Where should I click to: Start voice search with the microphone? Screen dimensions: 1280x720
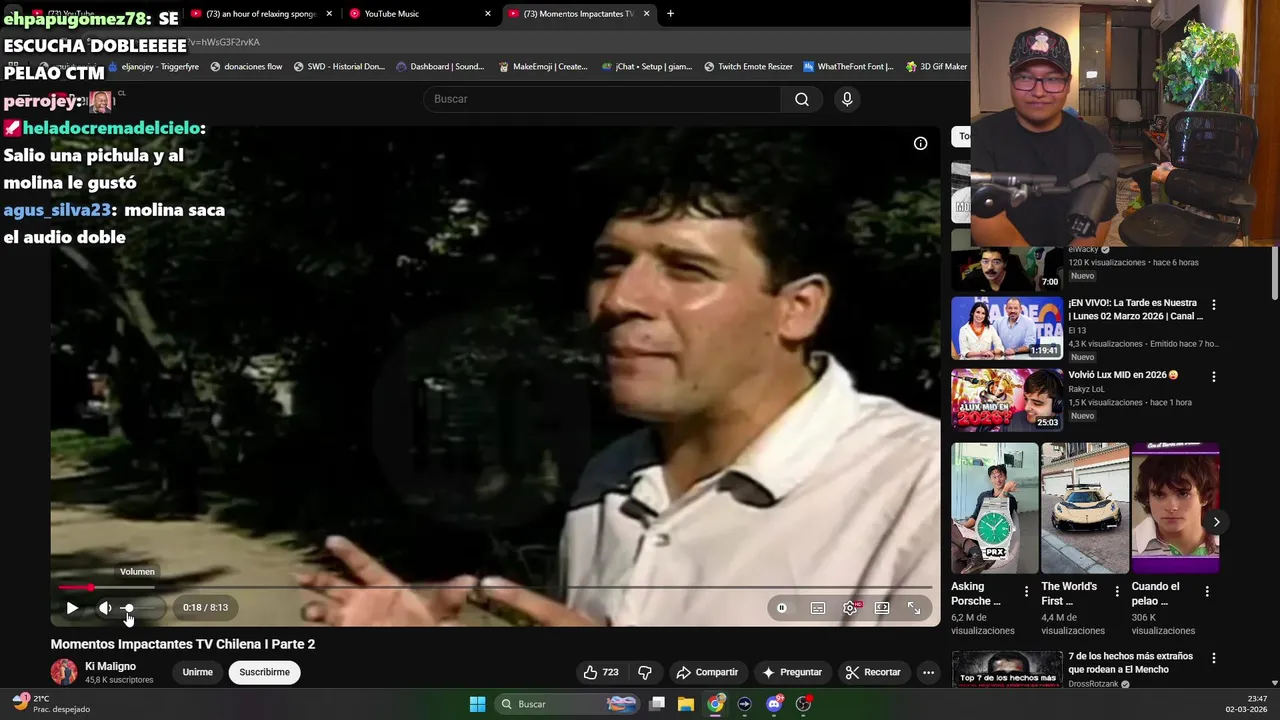[847, 99]
